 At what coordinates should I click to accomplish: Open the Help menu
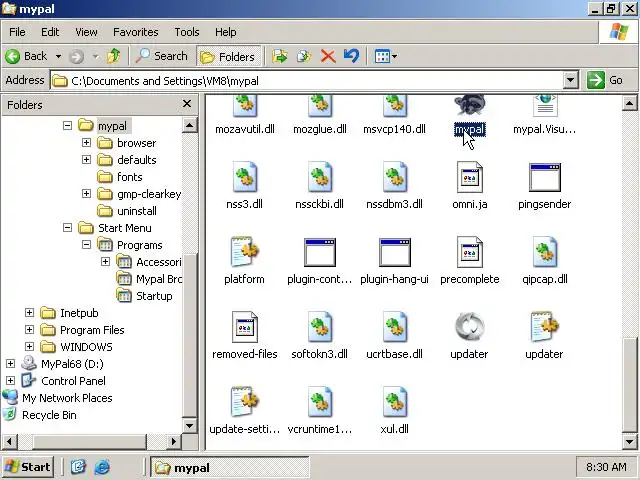click(225, 32)
